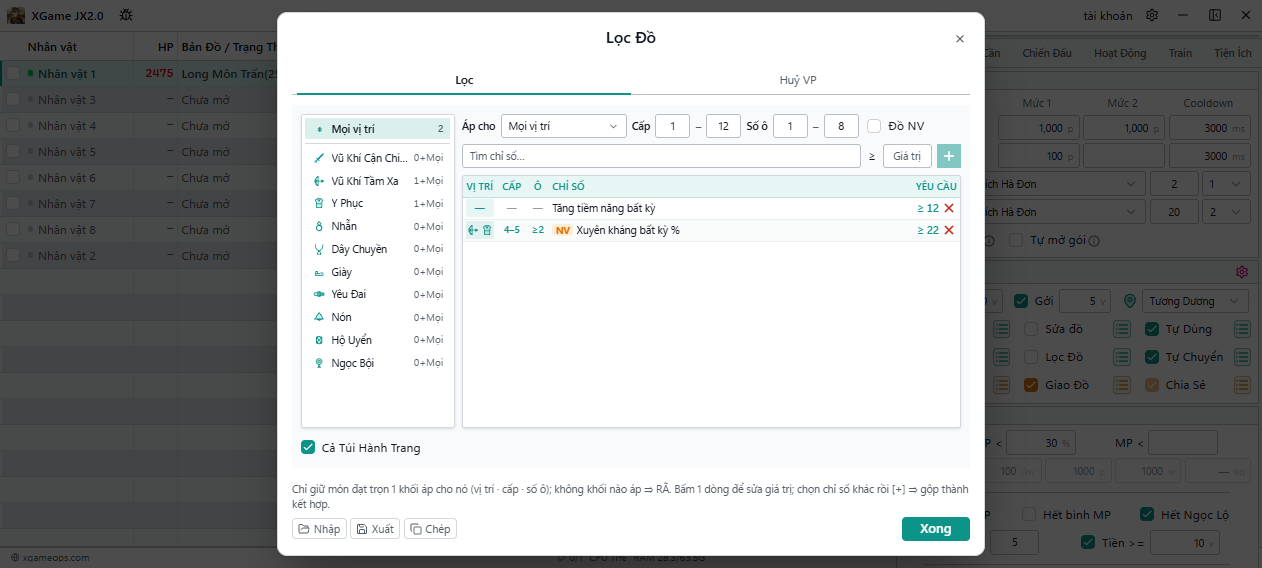The width and height of the screenshot is (1262, 568).
Task: Open the list settings icon for Sửa đồ
Action: pyautogui.click(x=1122, y=329)
